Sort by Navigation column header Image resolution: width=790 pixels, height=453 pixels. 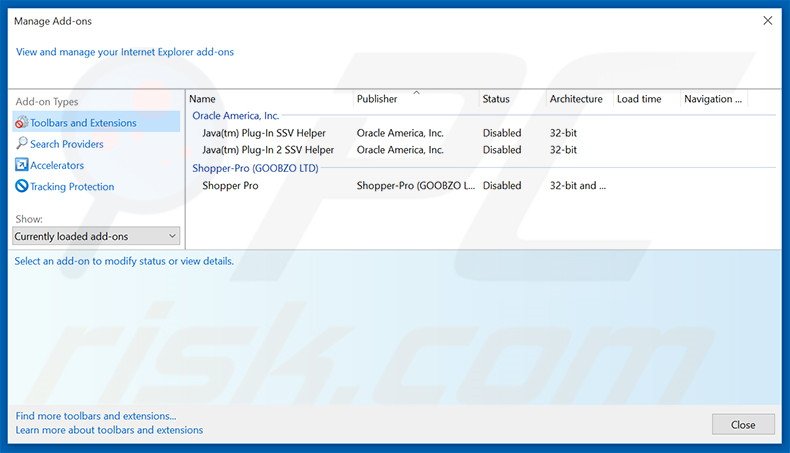[x=713, y=99]
